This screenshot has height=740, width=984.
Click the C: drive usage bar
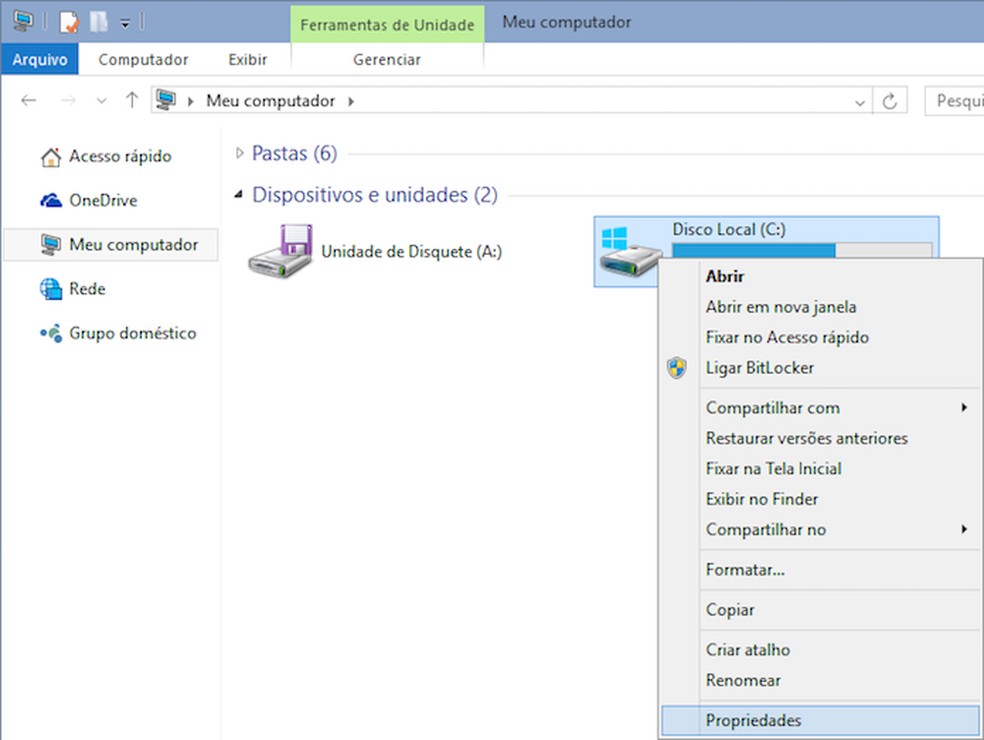802,250
